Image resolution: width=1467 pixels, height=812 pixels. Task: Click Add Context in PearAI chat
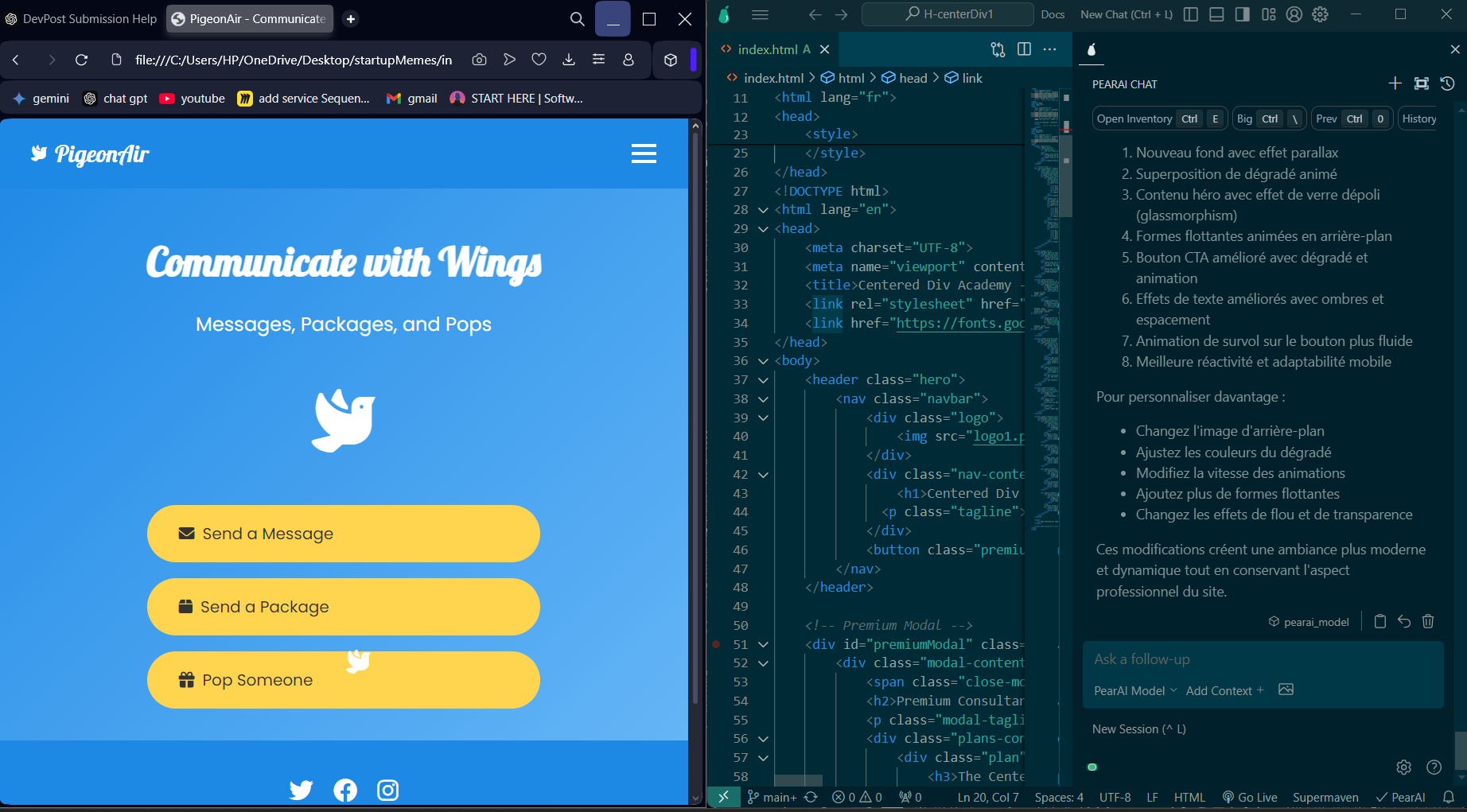[1224, 690]
